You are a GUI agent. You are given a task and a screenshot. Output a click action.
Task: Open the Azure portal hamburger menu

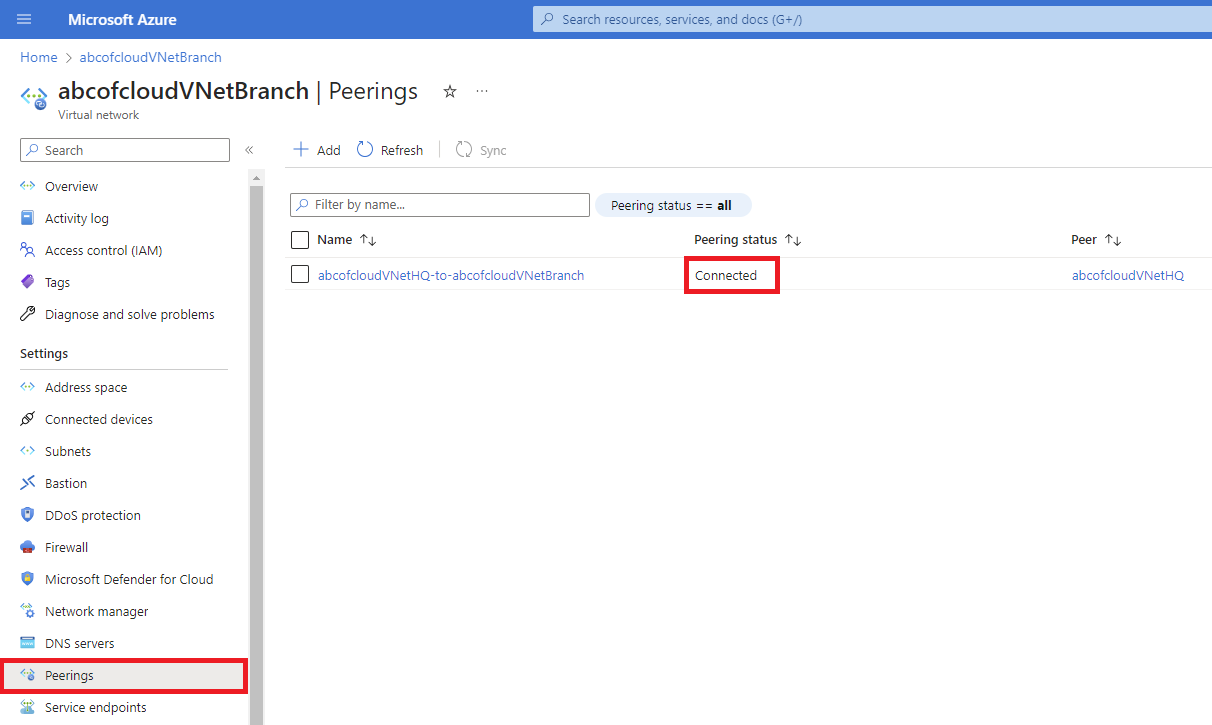[23, 18]
